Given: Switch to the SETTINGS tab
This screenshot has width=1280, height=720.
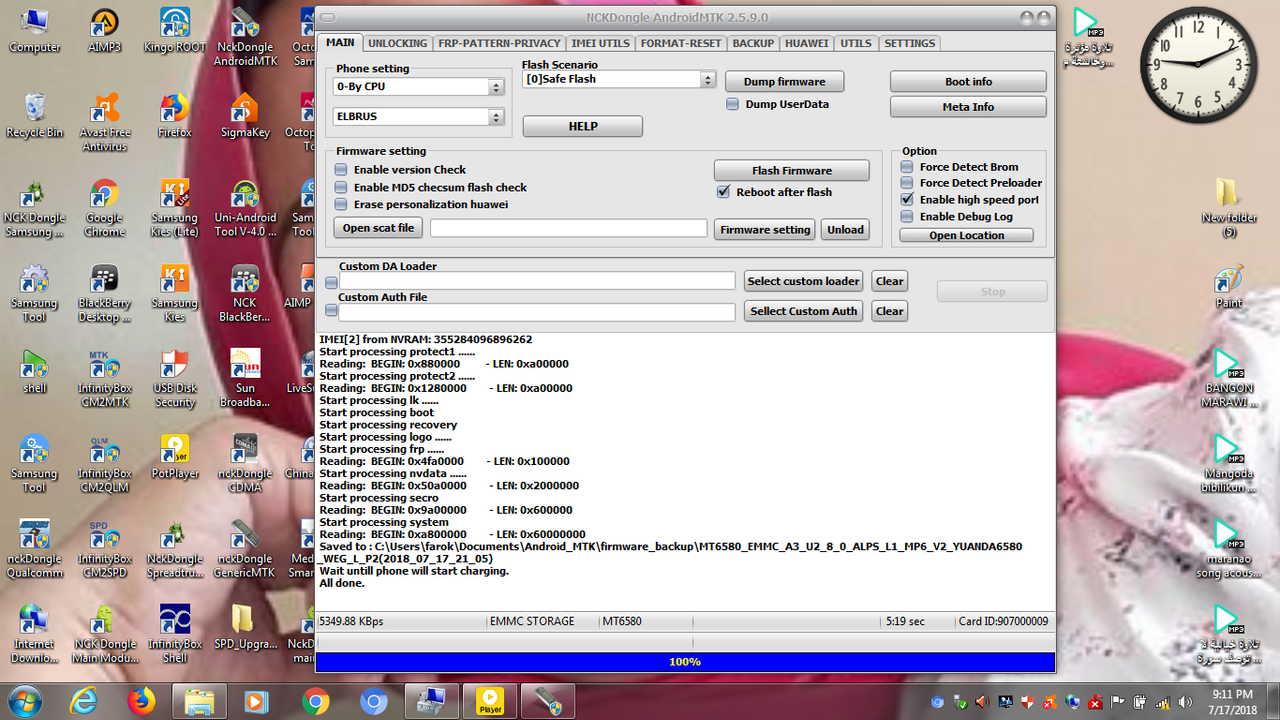Looking at the screenshot, I should click(x=910, y=44).
